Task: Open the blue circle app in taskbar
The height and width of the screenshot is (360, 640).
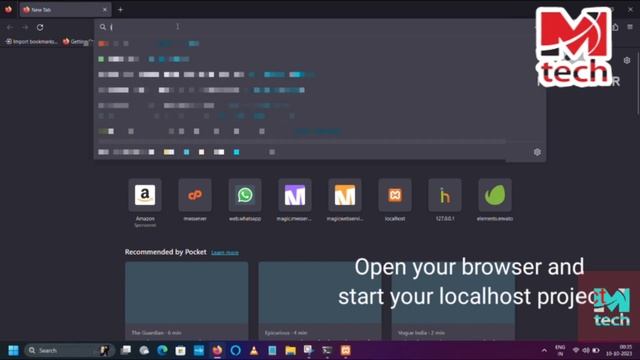Action: 236,350
